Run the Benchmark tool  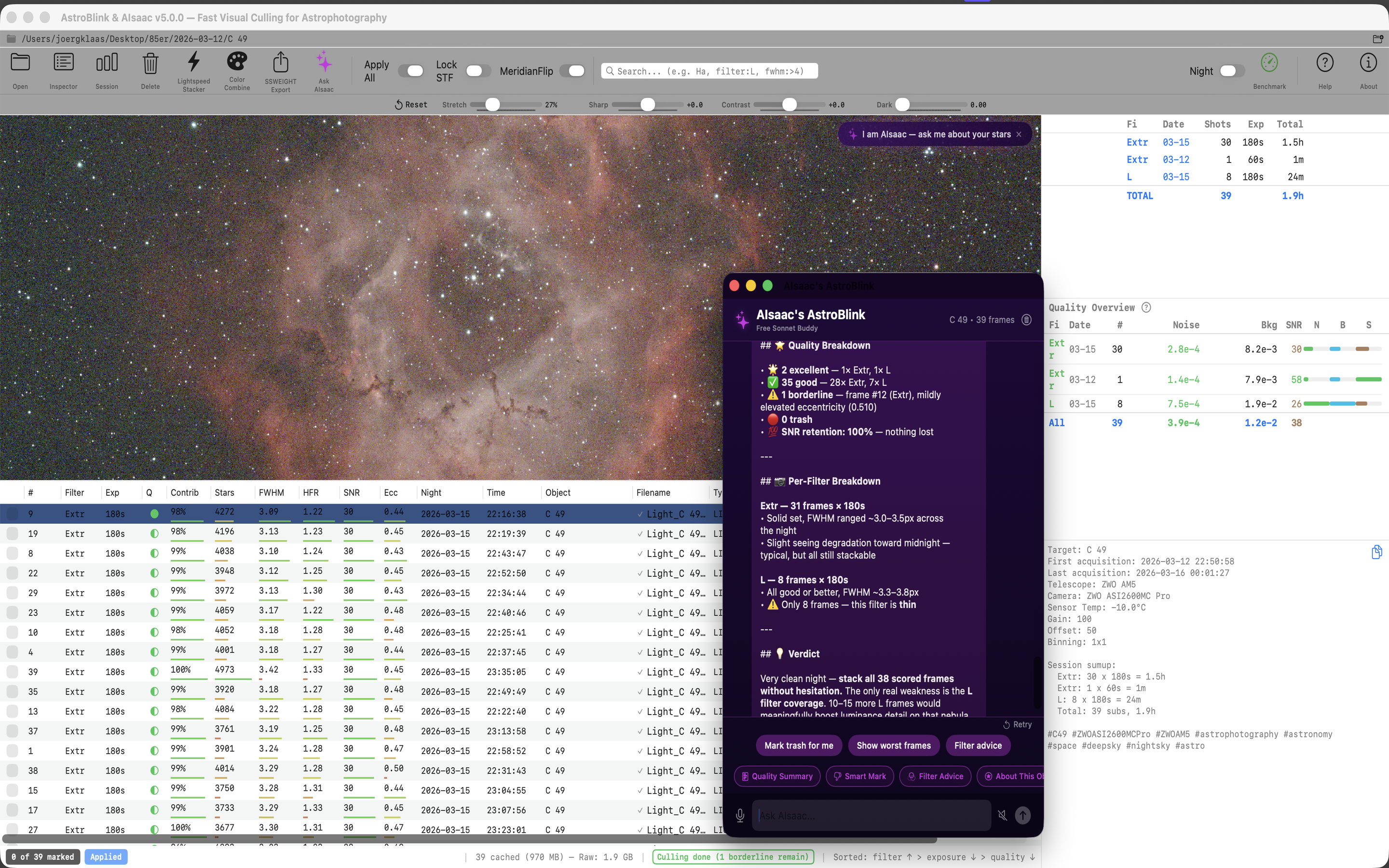pos(1269,70)
